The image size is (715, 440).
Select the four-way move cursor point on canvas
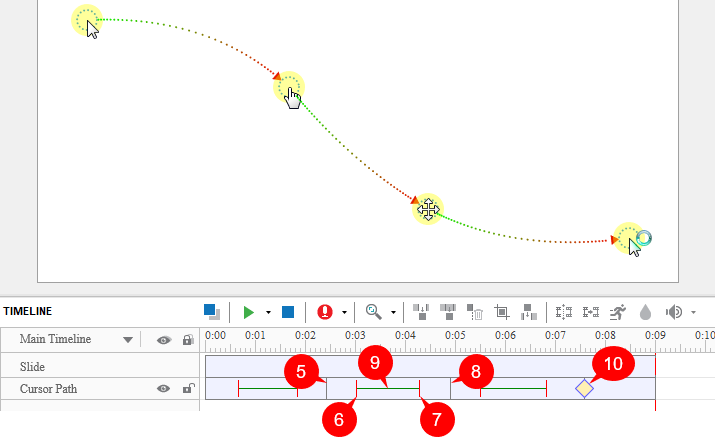428,209
